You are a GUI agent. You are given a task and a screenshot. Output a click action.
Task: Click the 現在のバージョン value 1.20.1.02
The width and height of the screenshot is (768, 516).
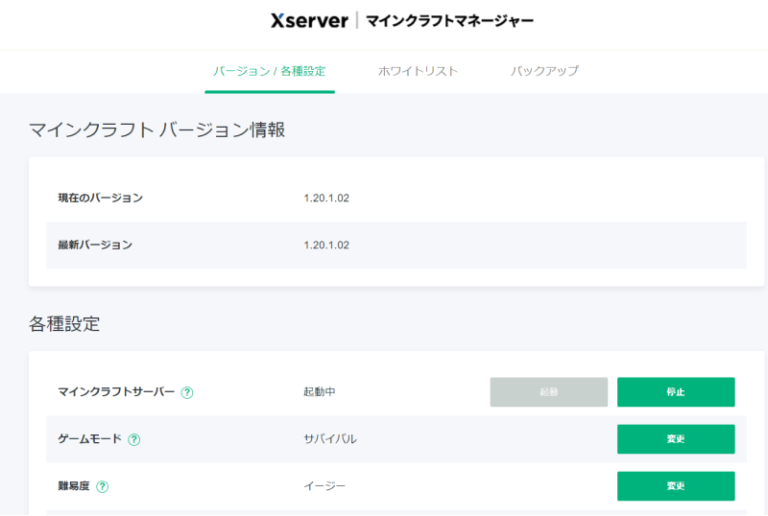coord(326,198)
